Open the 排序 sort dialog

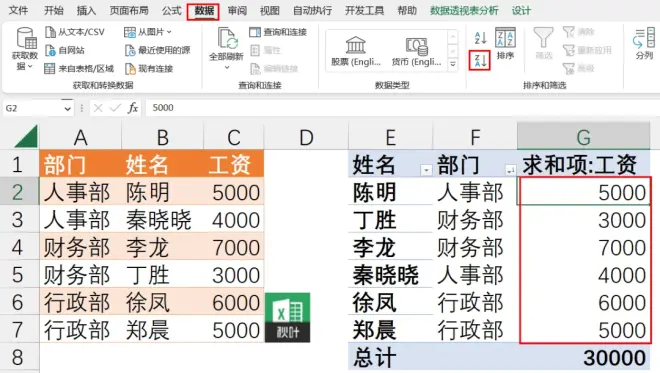pyautogui.click(x=505, y=43)
